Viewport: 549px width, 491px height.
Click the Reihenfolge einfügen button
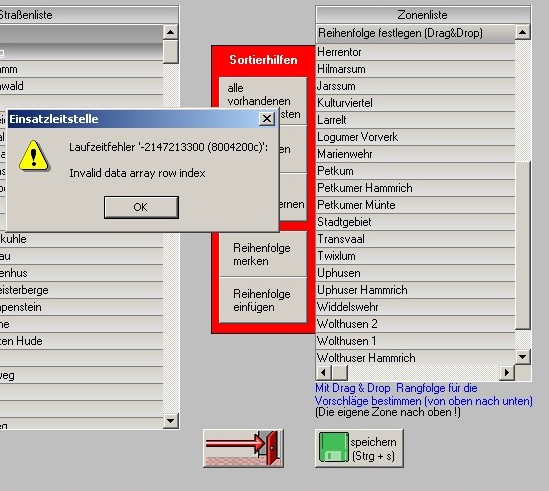[263, 300]
